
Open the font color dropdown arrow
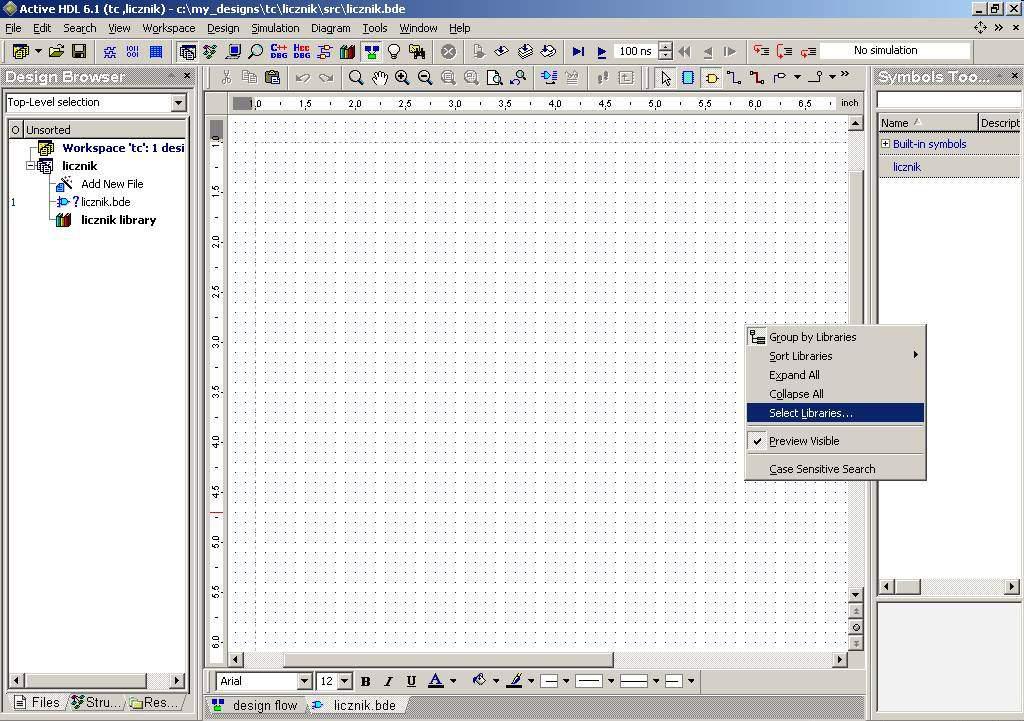click(x=453, y=681)
